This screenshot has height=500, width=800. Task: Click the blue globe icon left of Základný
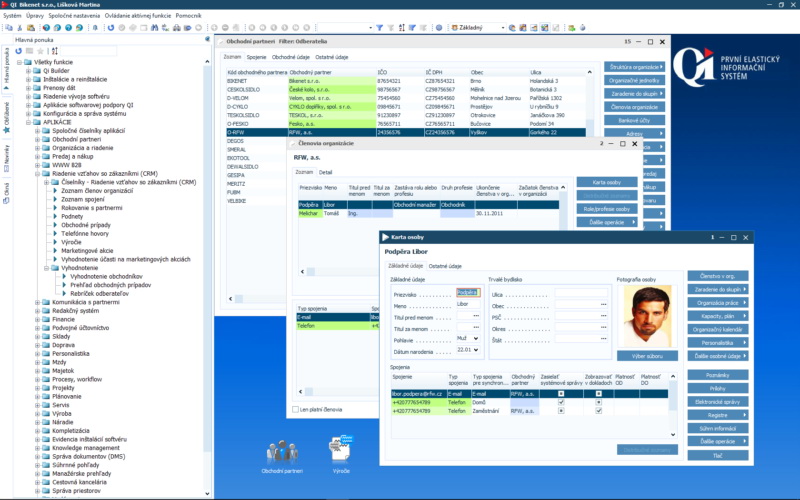coord(439,28)
